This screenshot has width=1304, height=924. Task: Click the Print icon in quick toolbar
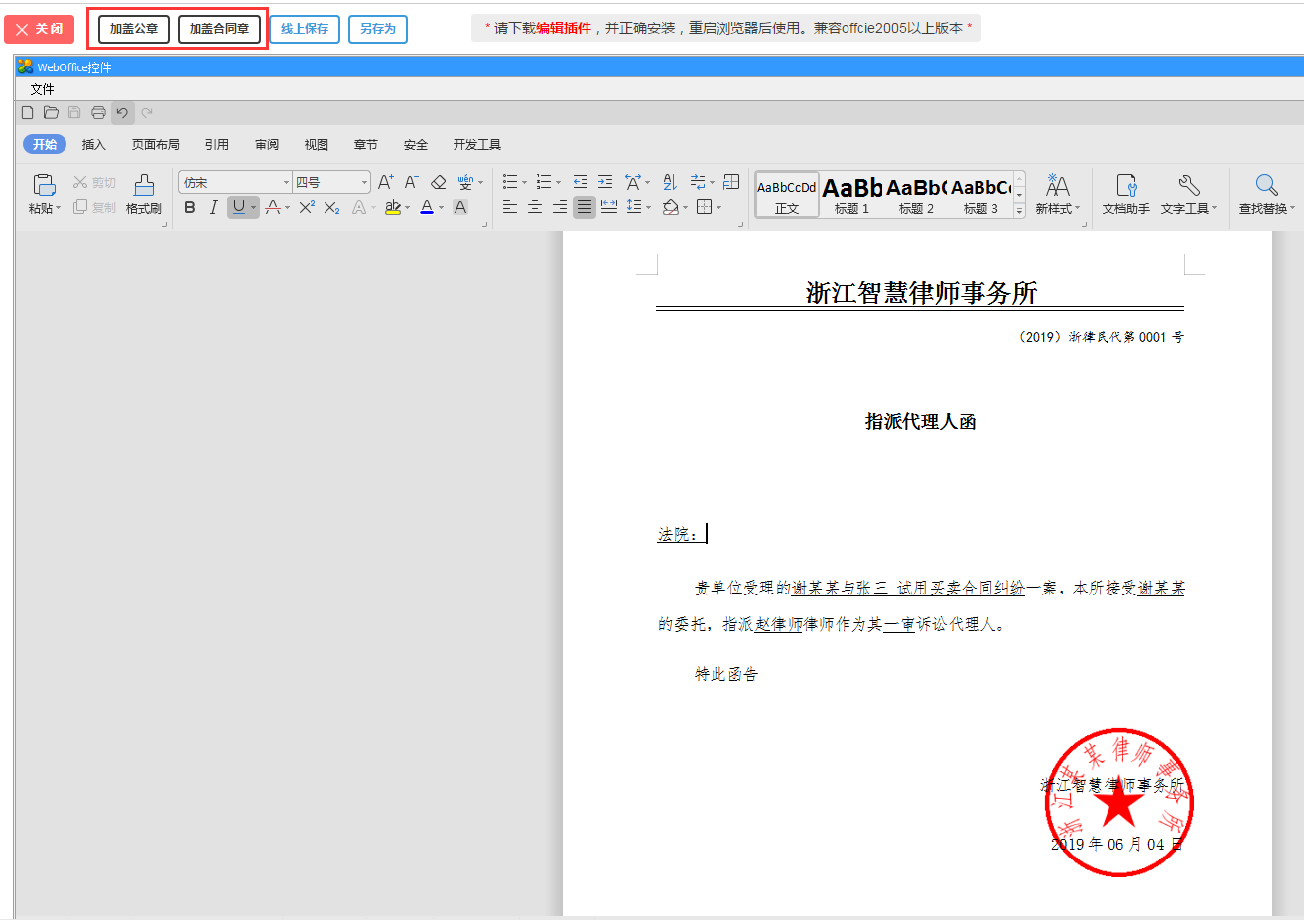pos(98,113)
